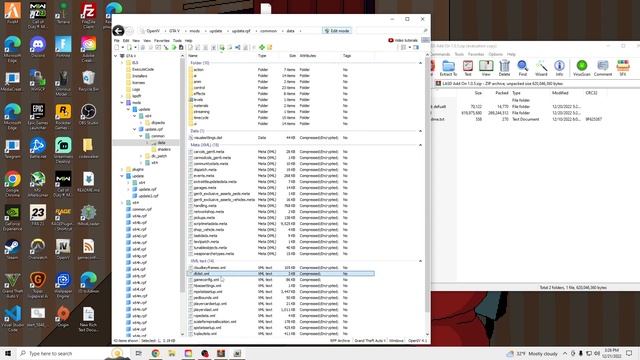Click the 'common' breadcrumb segment in OpenIV

(268, 31)
